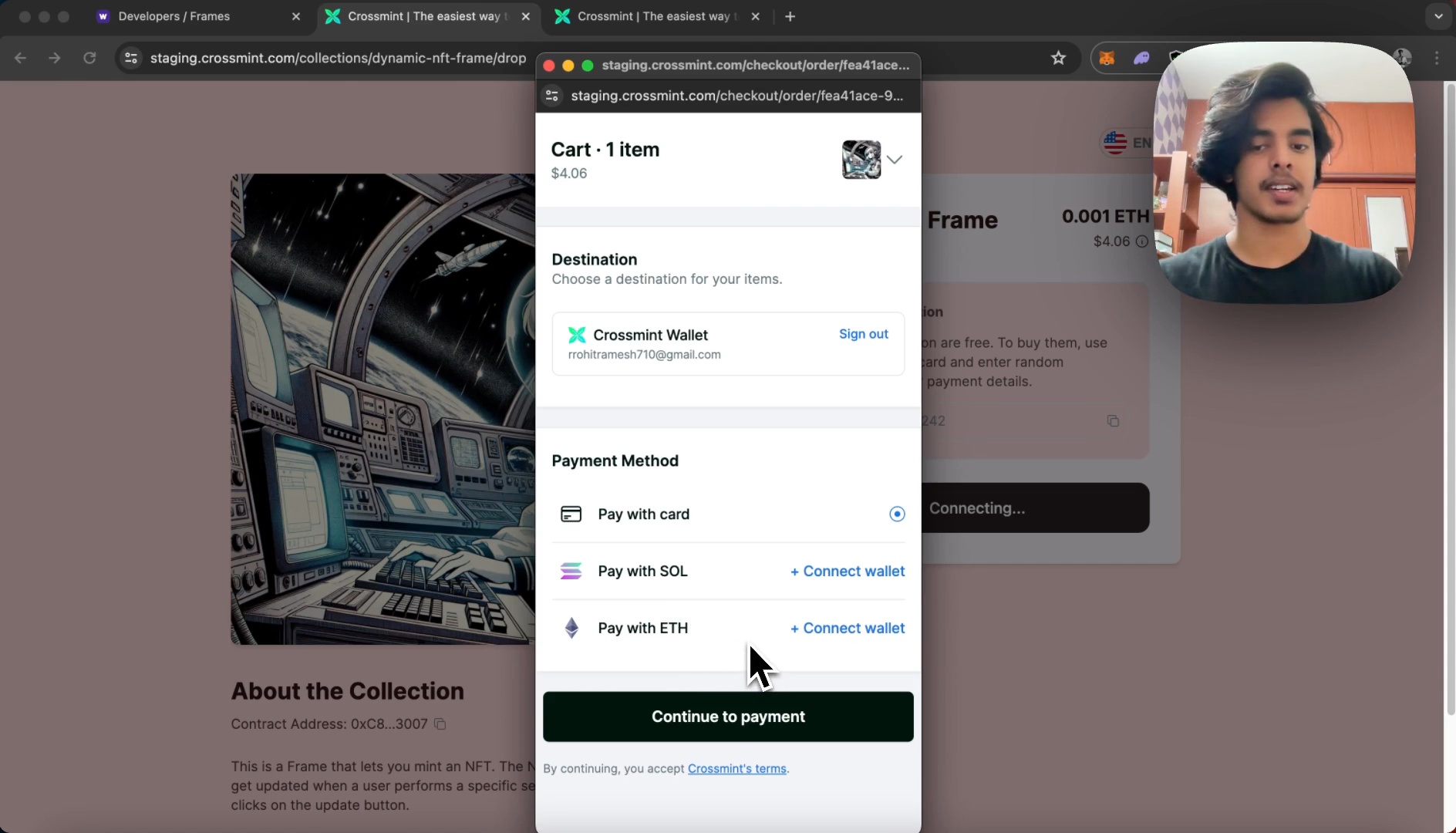The height and width of the screenshot is (833, 1456).
Task: Click main window address bar URL
Action: click(x=338, y=58)
